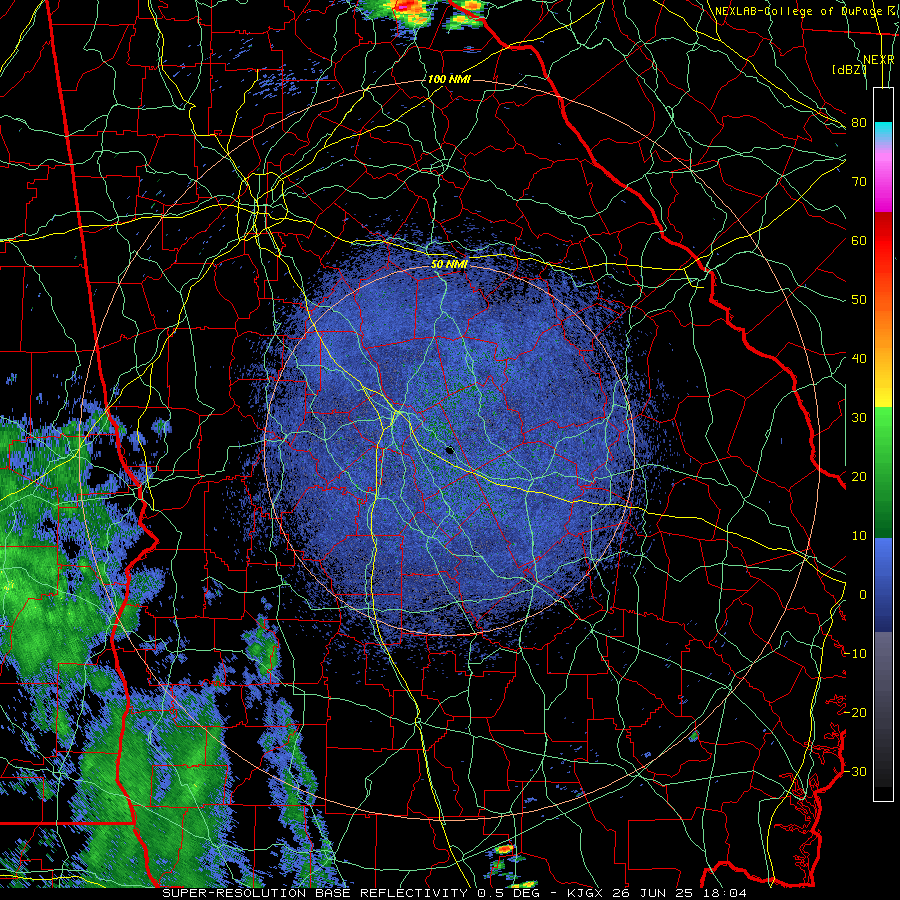This screenshot has height=900, width=900.
Task: Click the 0 value on the dBZ scale
Action: click(863, 595)
